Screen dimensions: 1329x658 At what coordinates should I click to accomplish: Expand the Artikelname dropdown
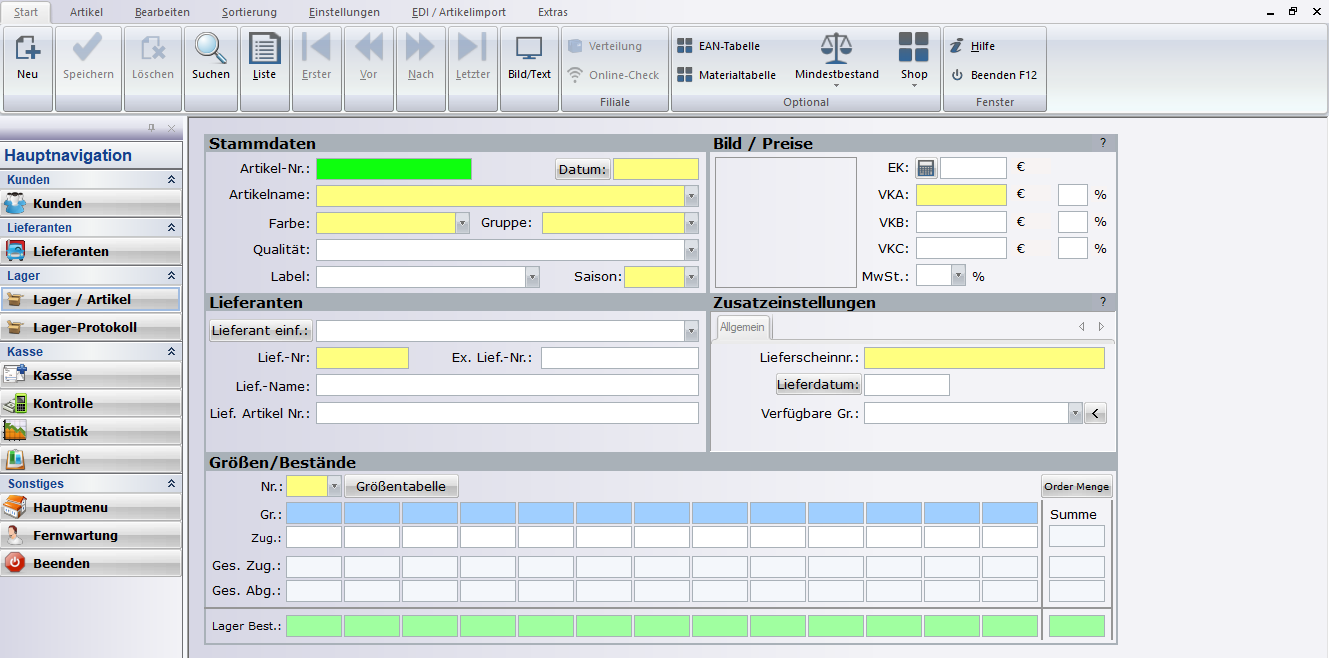pos(691,196)
